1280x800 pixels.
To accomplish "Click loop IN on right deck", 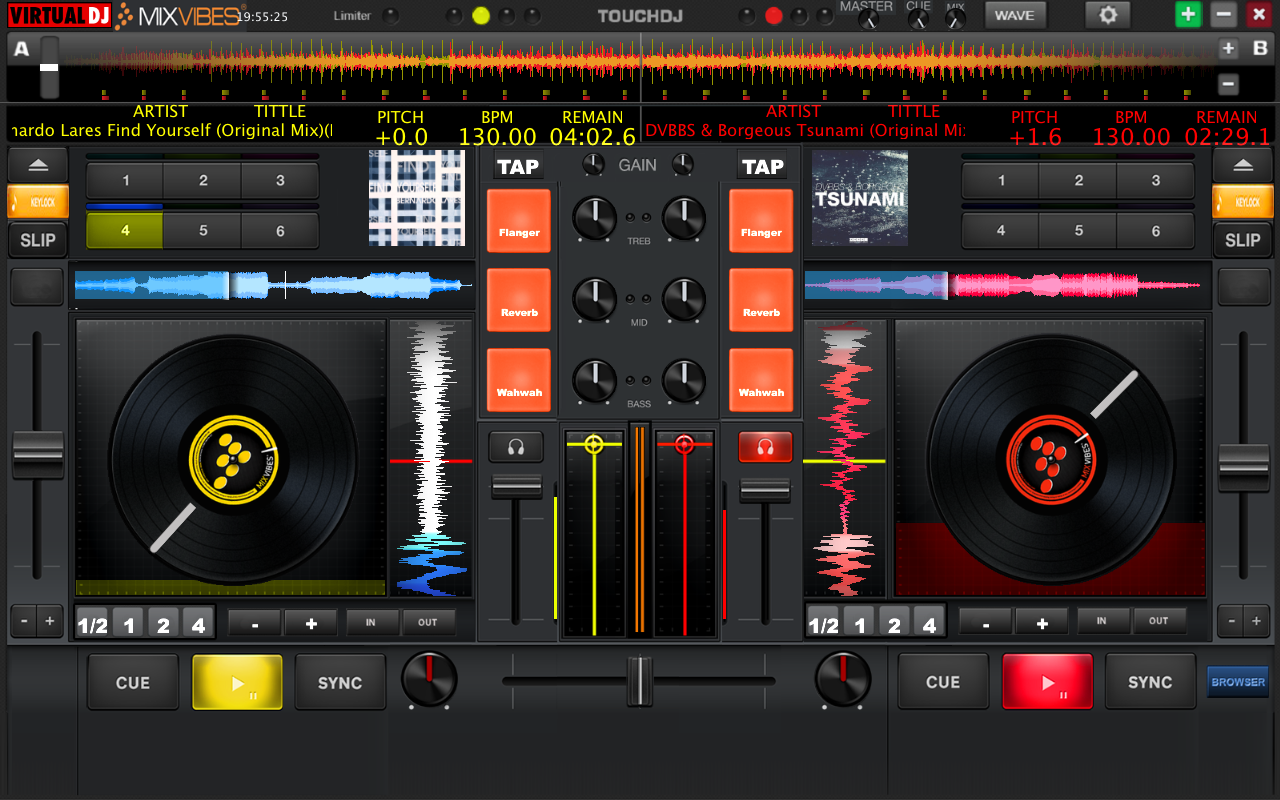I will (1102, 621).
